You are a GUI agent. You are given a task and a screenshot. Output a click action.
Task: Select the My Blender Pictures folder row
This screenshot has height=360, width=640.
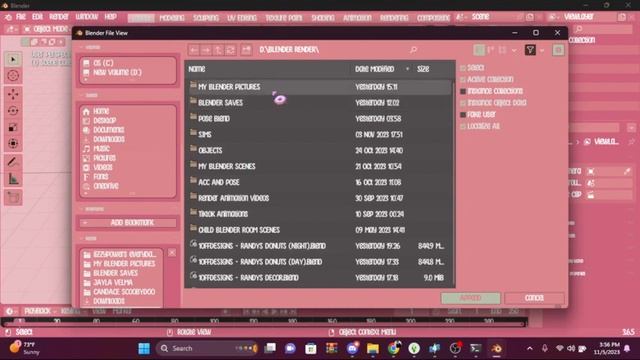click(318, 87)
